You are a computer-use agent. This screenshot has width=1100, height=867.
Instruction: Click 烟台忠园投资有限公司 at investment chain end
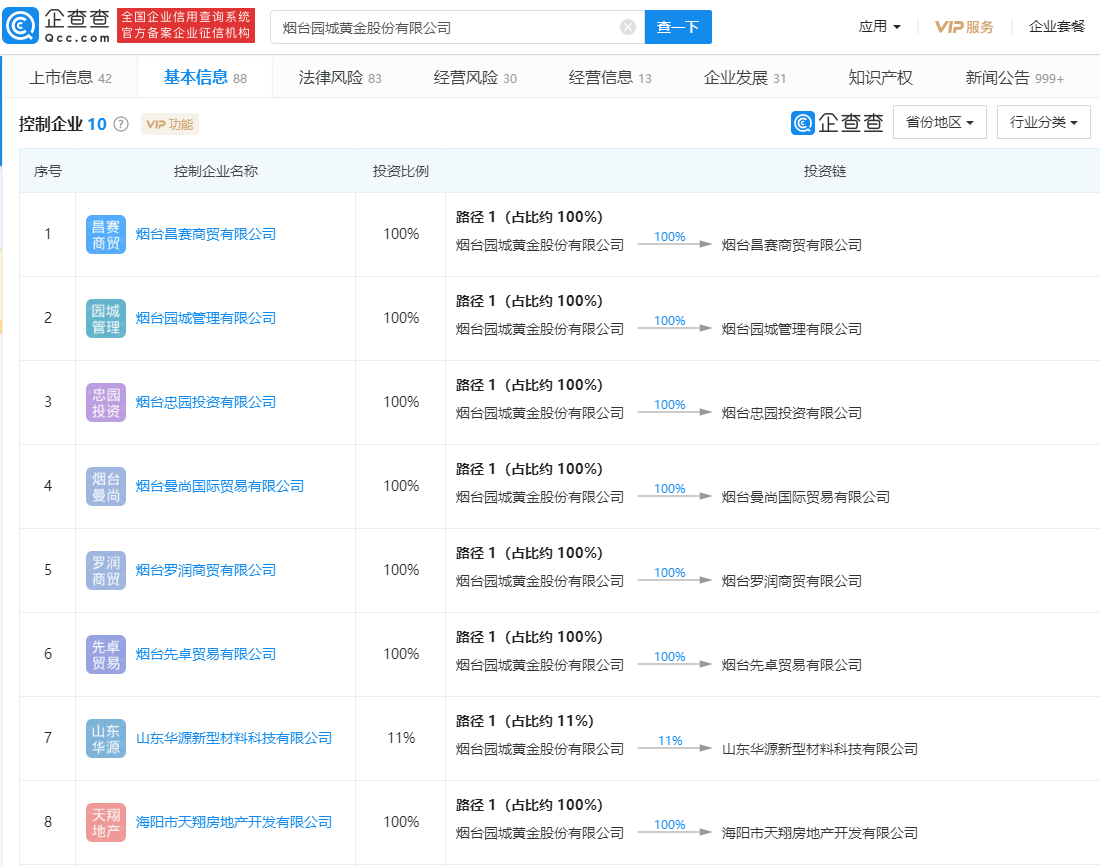(791, 413)
